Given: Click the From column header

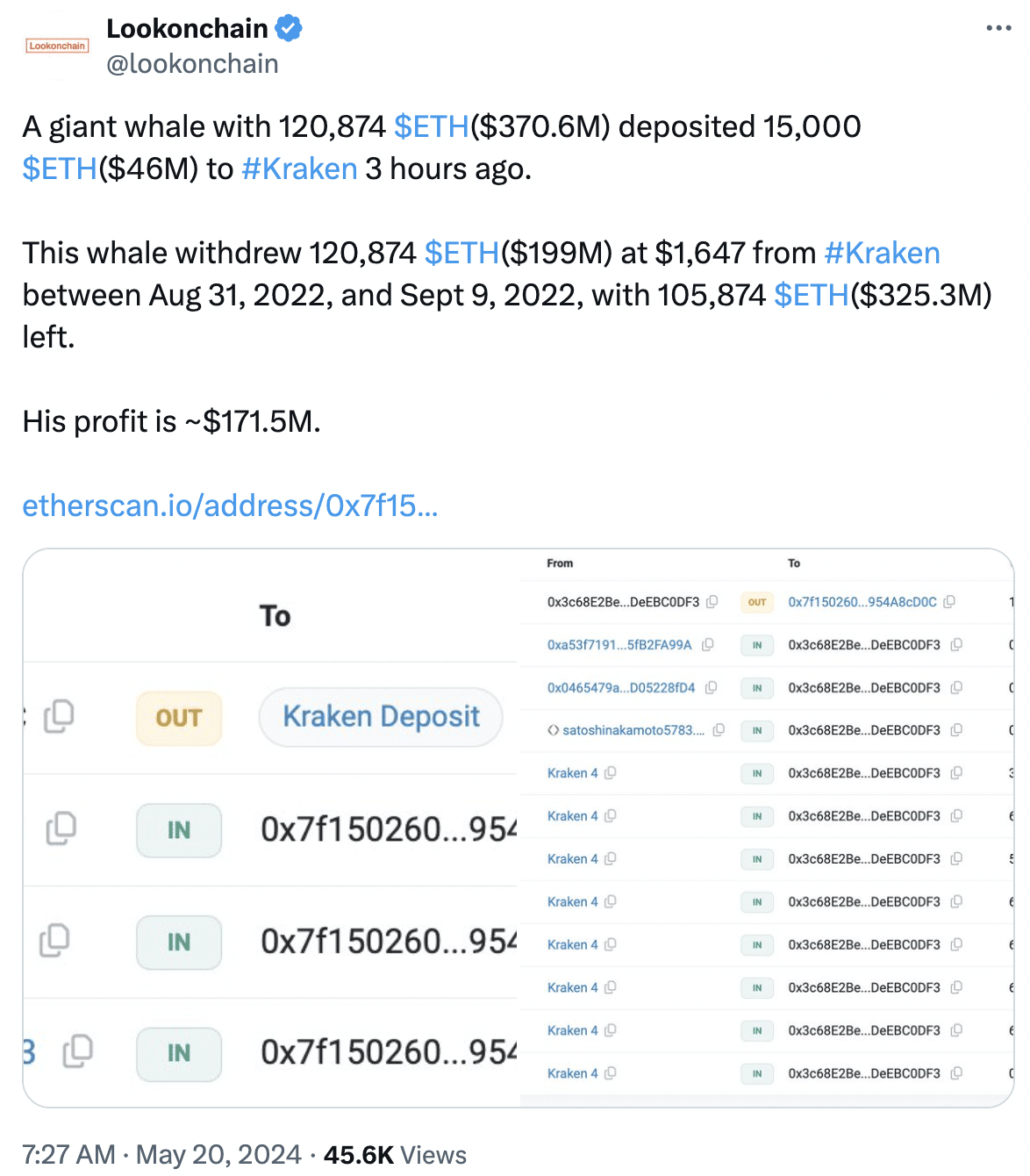Looking at the screenshot, I should [x=560, y=563].
